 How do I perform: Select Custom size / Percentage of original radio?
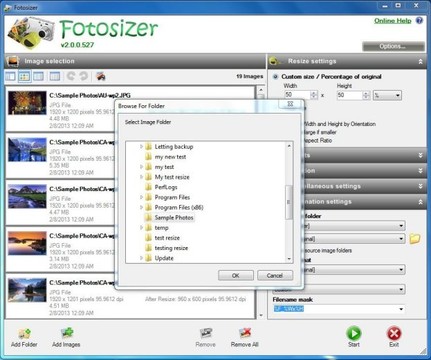(275, 77)
